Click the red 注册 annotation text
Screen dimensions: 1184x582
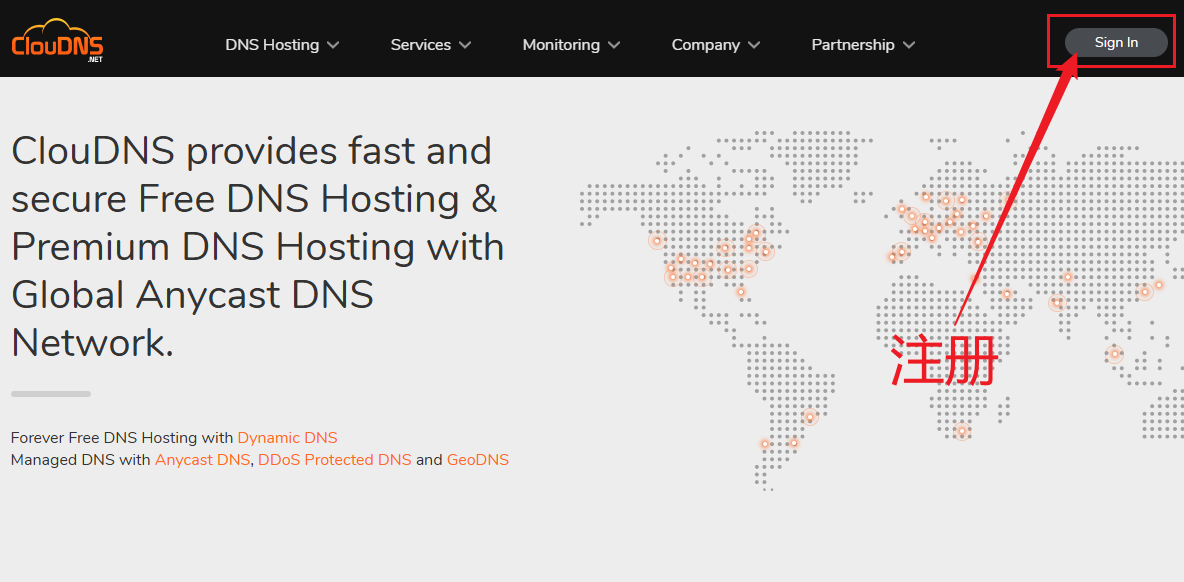pyautogui.click(x=943, y=359)
